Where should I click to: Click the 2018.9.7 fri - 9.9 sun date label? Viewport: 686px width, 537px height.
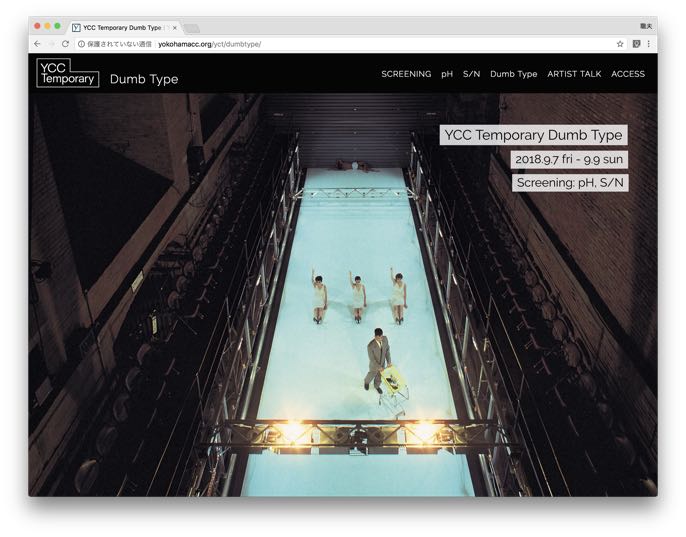(569, 159)
